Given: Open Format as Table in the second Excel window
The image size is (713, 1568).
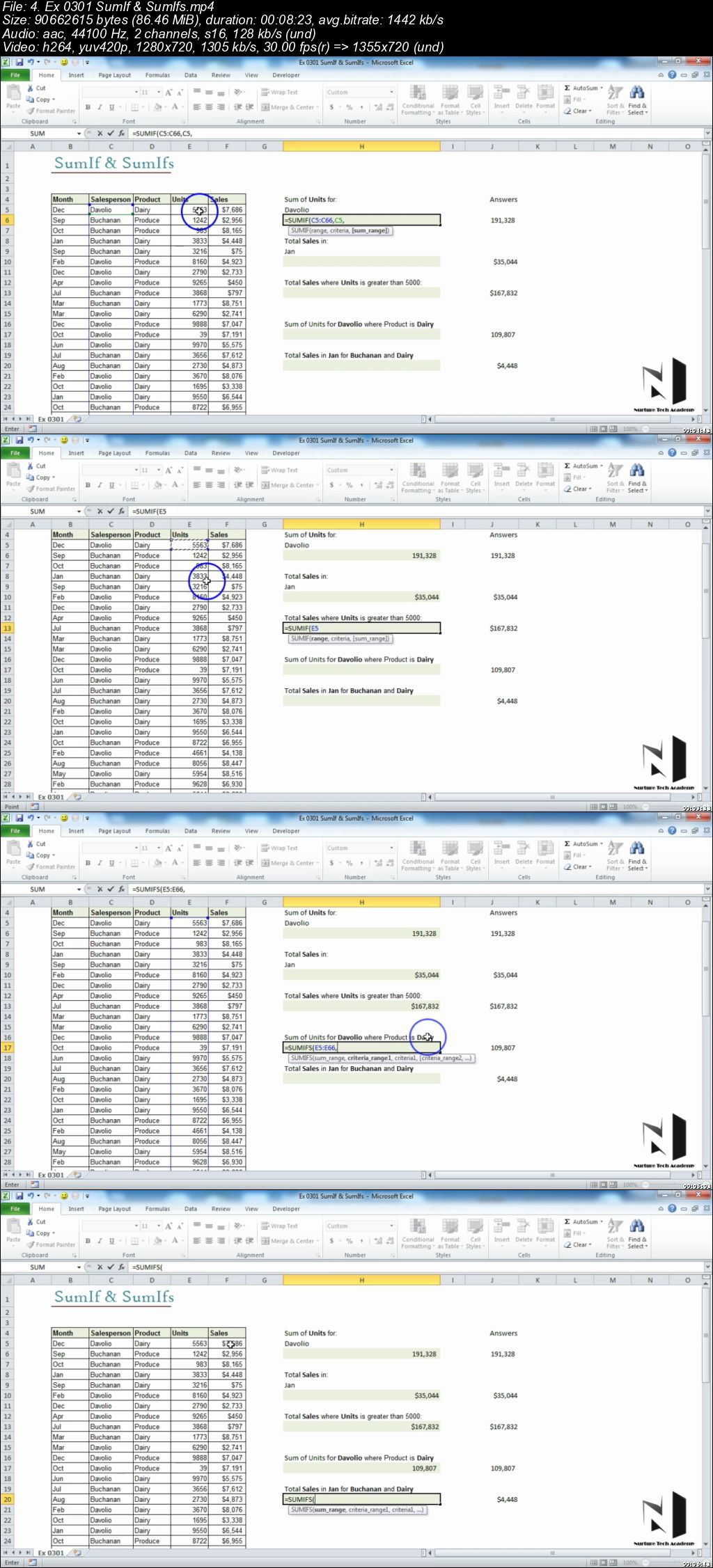Looking at the screenshot, I should 450,476.
